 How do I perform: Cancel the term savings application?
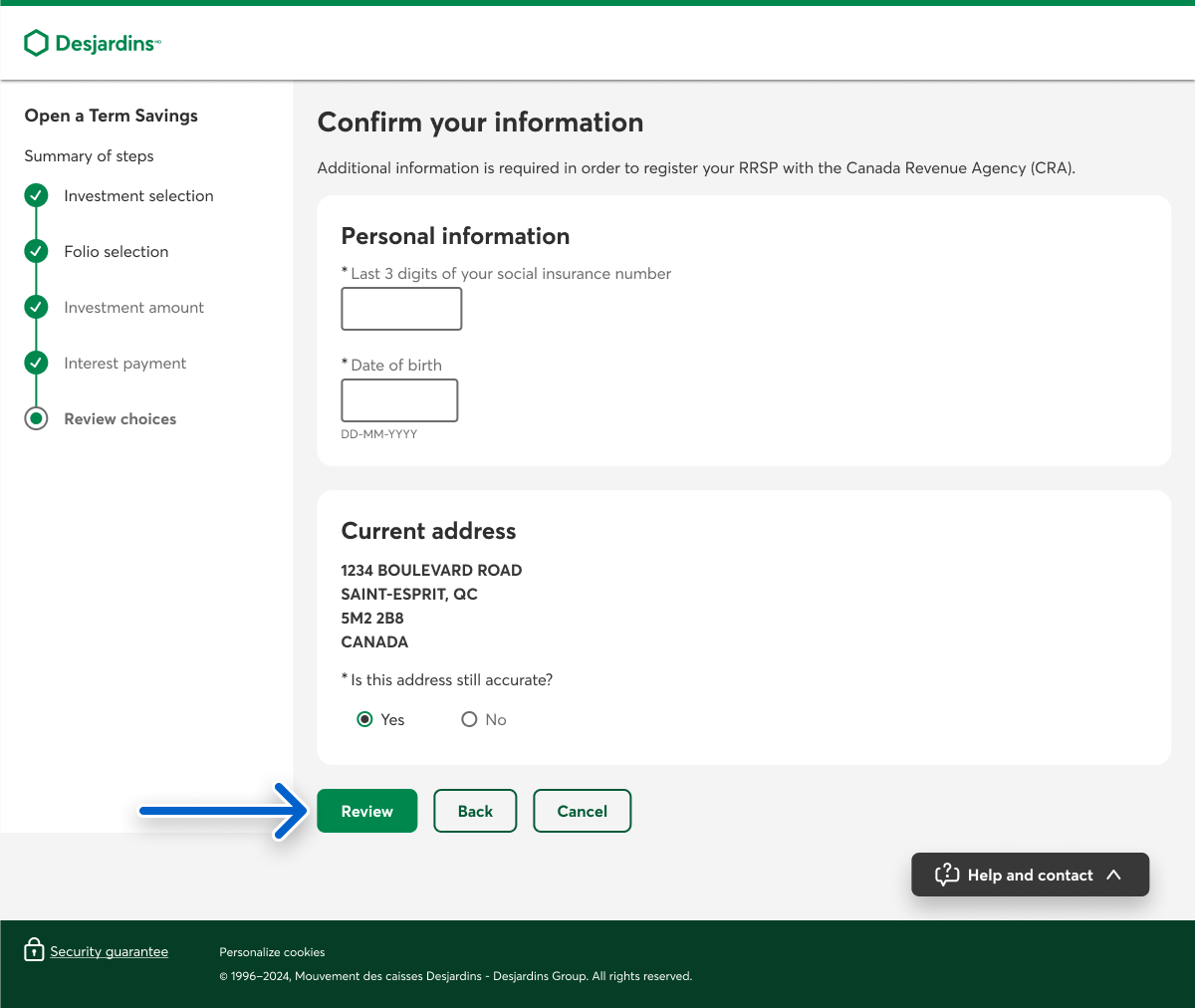click(582, 811)
